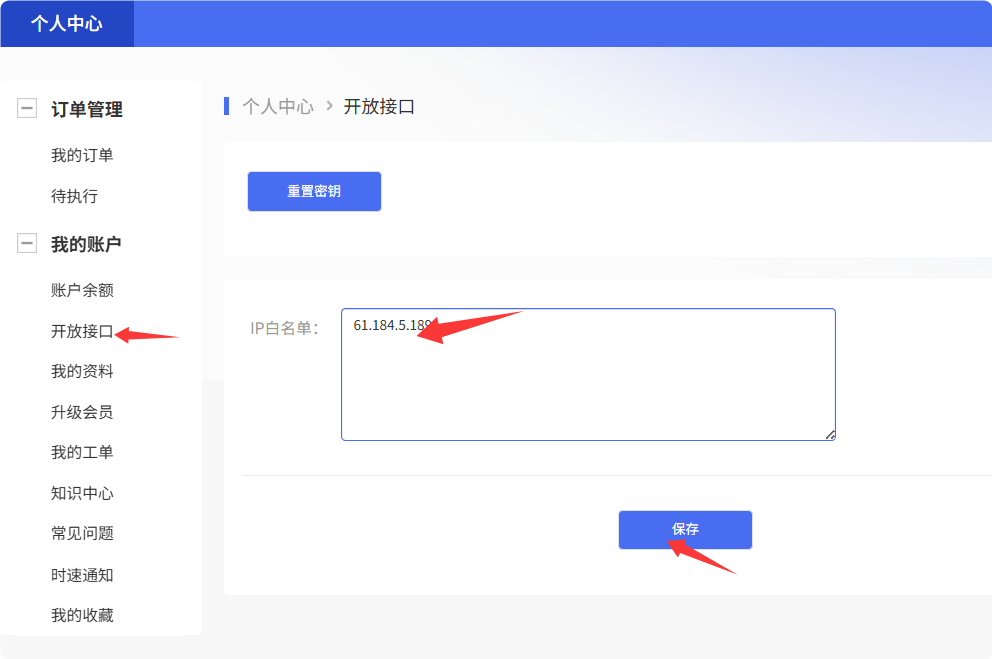Open the 个人中心 top tab
The height and width of the screenshot is (659, 992).
(x=67, y=24)
